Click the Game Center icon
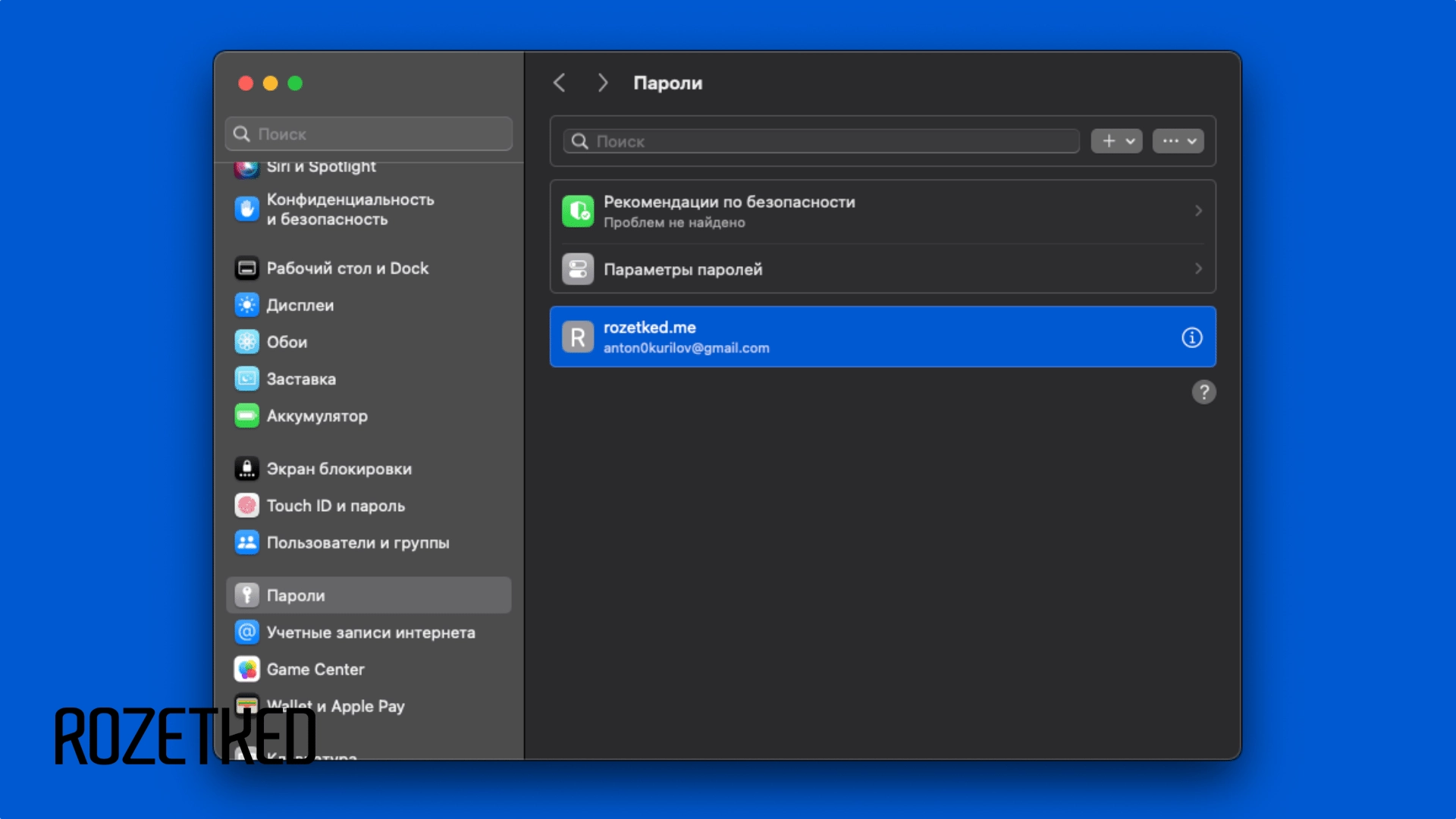Image resolution: width=1456 pixels, height=819 pixels. coord(246,670)
